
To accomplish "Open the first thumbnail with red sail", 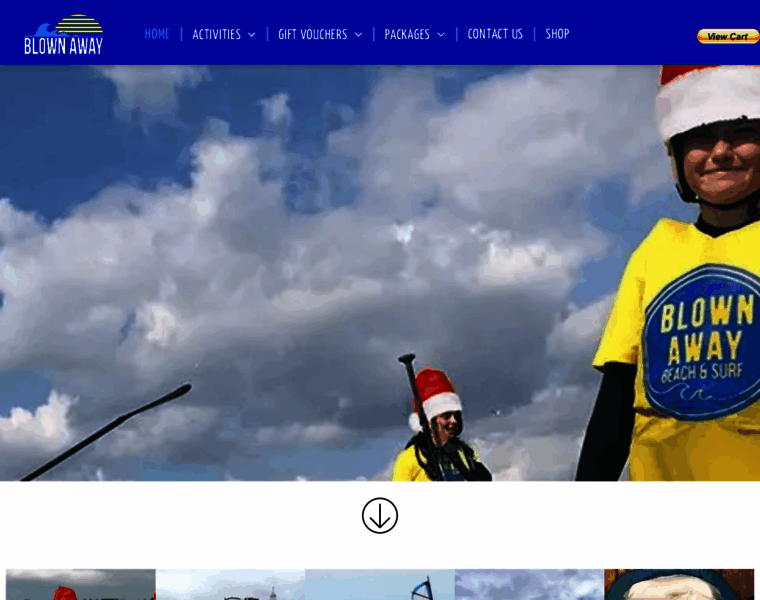I will pos(80,584).
